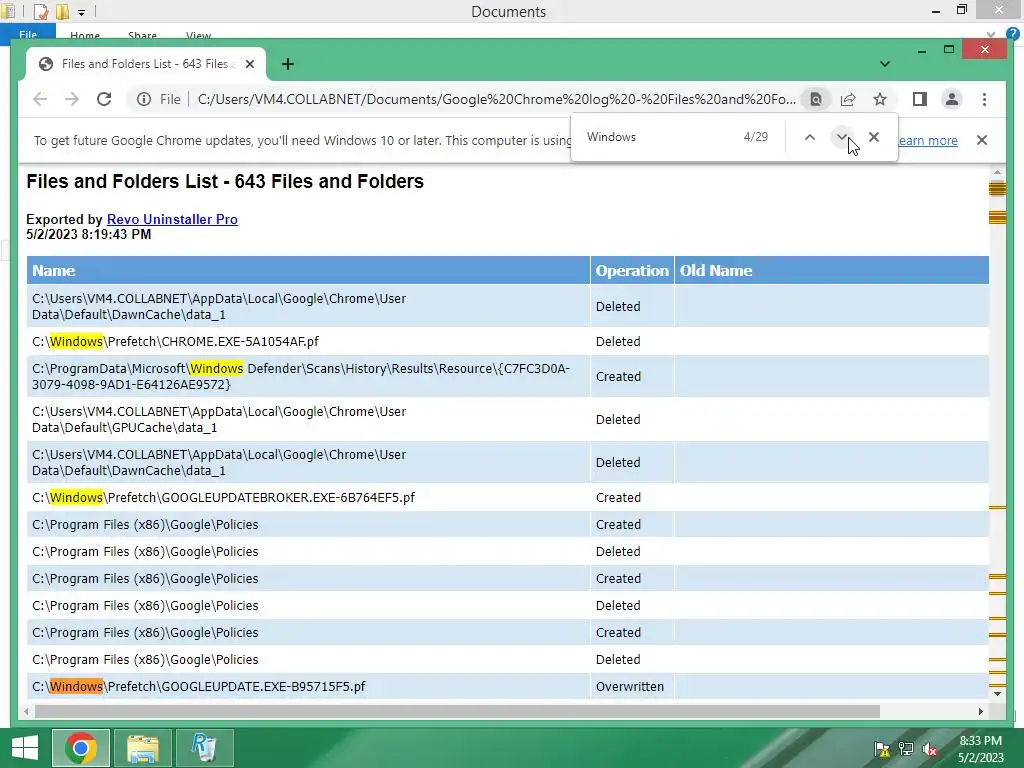Click the horizontal scrollbar thumb

457,711
